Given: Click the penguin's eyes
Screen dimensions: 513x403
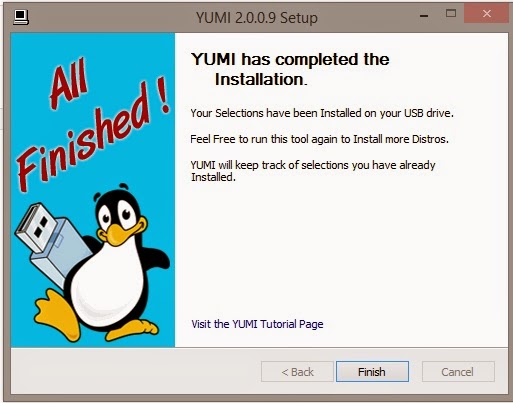Looking at the screenshot, I should click(117, 215).
